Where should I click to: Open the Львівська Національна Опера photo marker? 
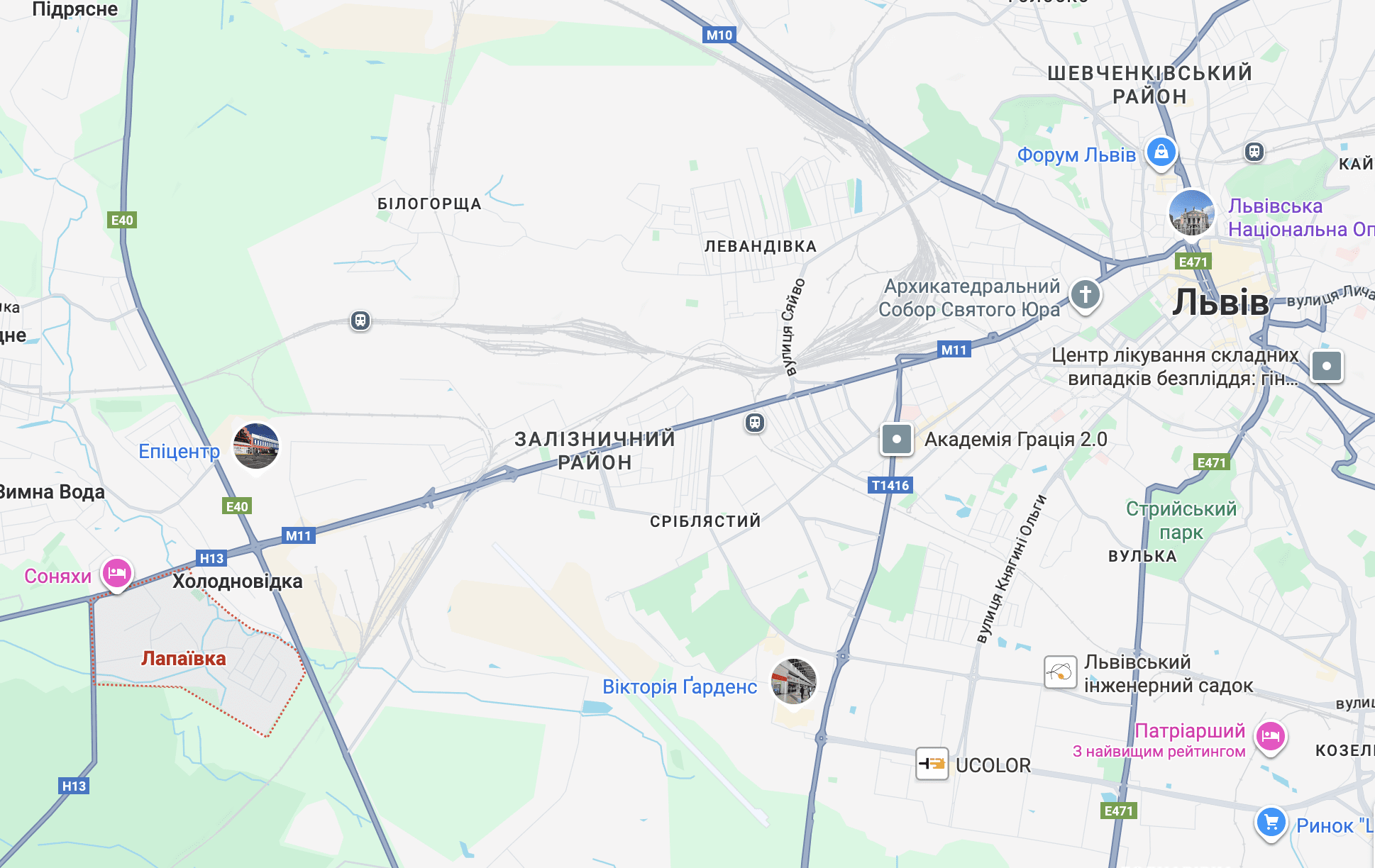point(1192,213)
